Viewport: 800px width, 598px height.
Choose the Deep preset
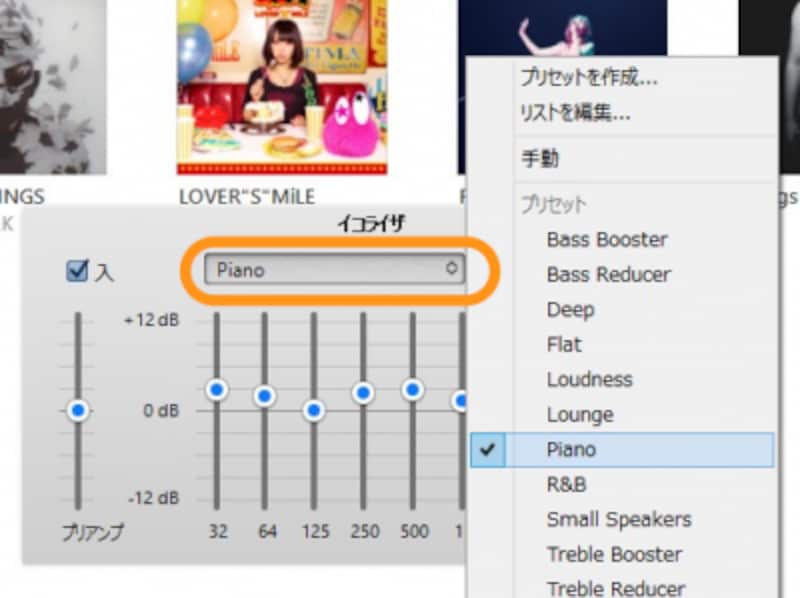pyautogui.click(x=571, y=310)
